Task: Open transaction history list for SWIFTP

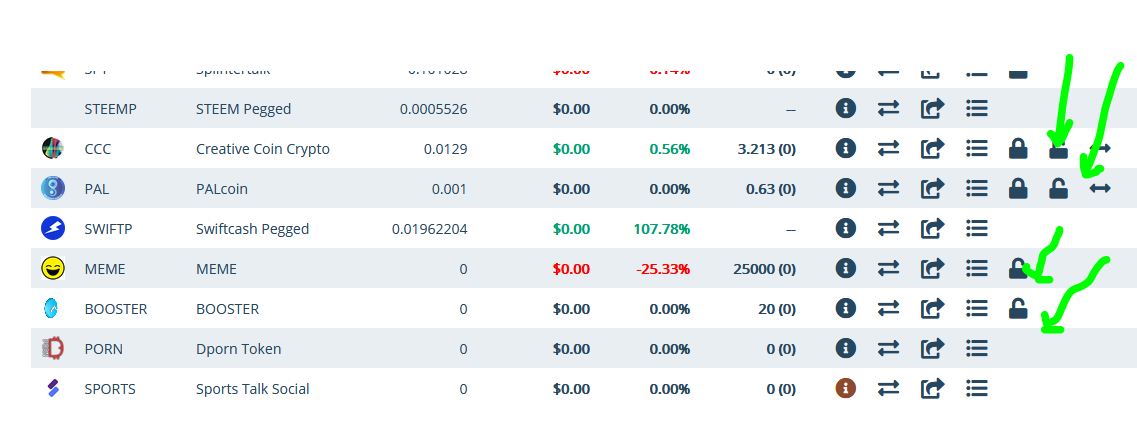Action: [976, 228]
